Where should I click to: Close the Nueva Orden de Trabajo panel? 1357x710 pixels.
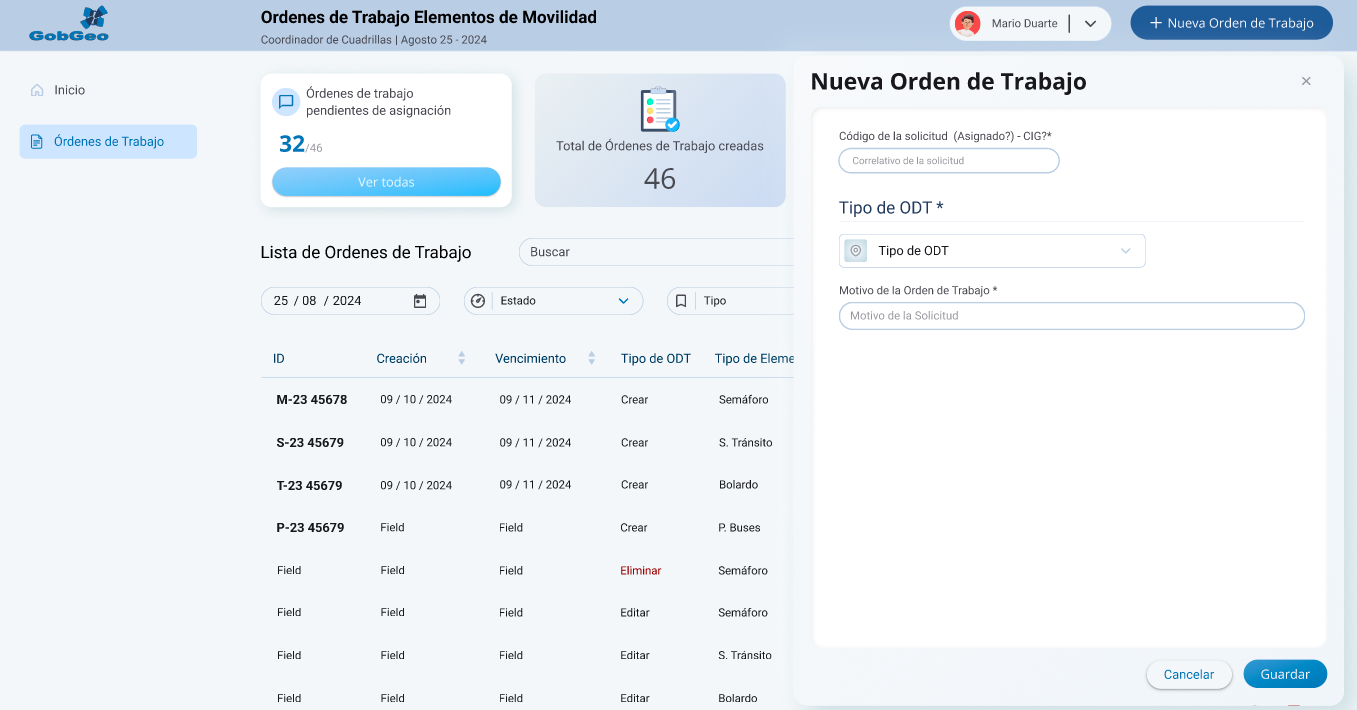click(1305, 81)
